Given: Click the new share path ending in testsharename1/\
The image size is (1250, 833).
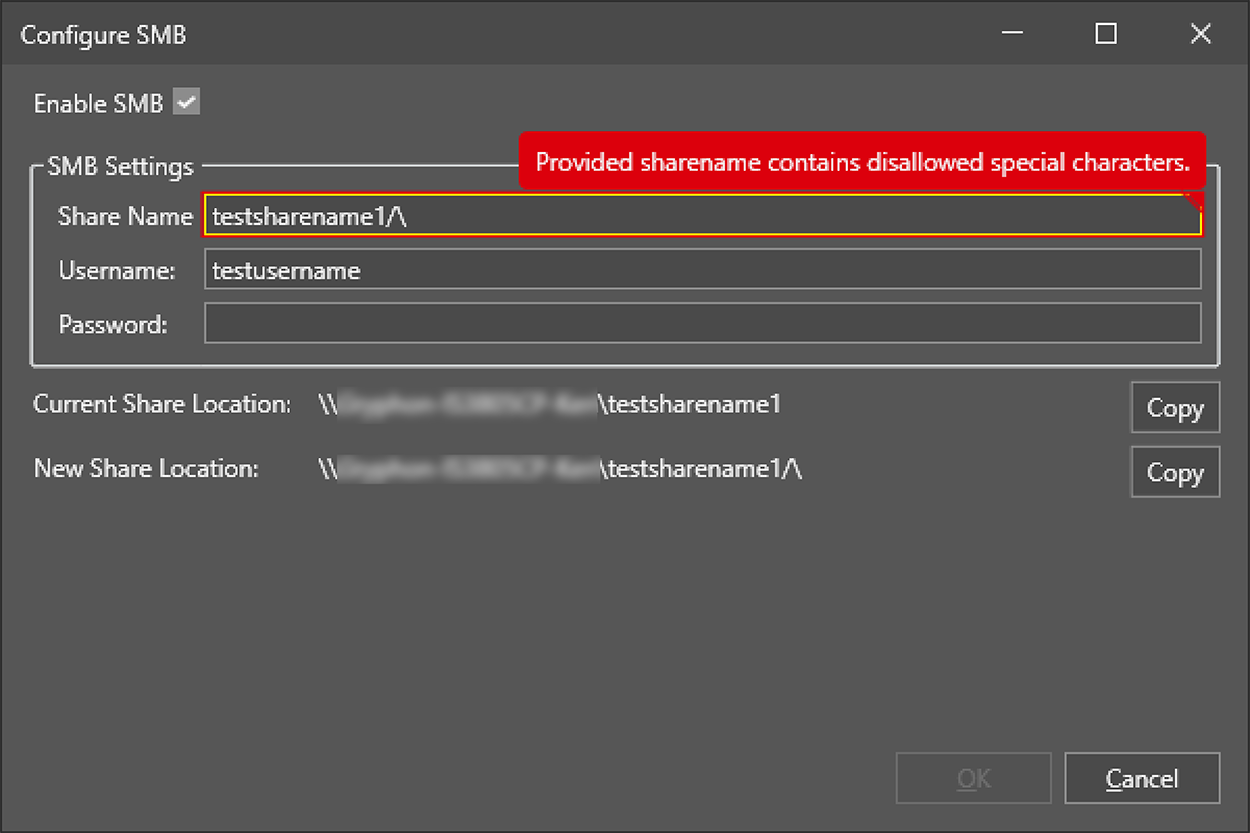Looking at the screenshot, I should [x=560, y=468].
